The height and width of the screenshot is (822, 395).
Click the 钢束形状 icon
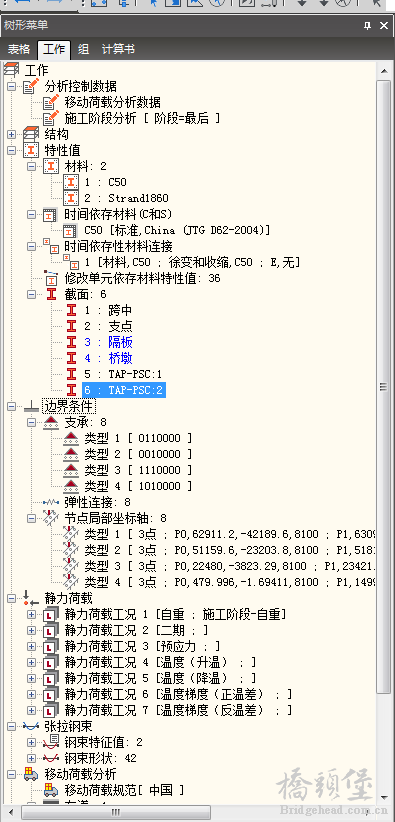point(51,759)
